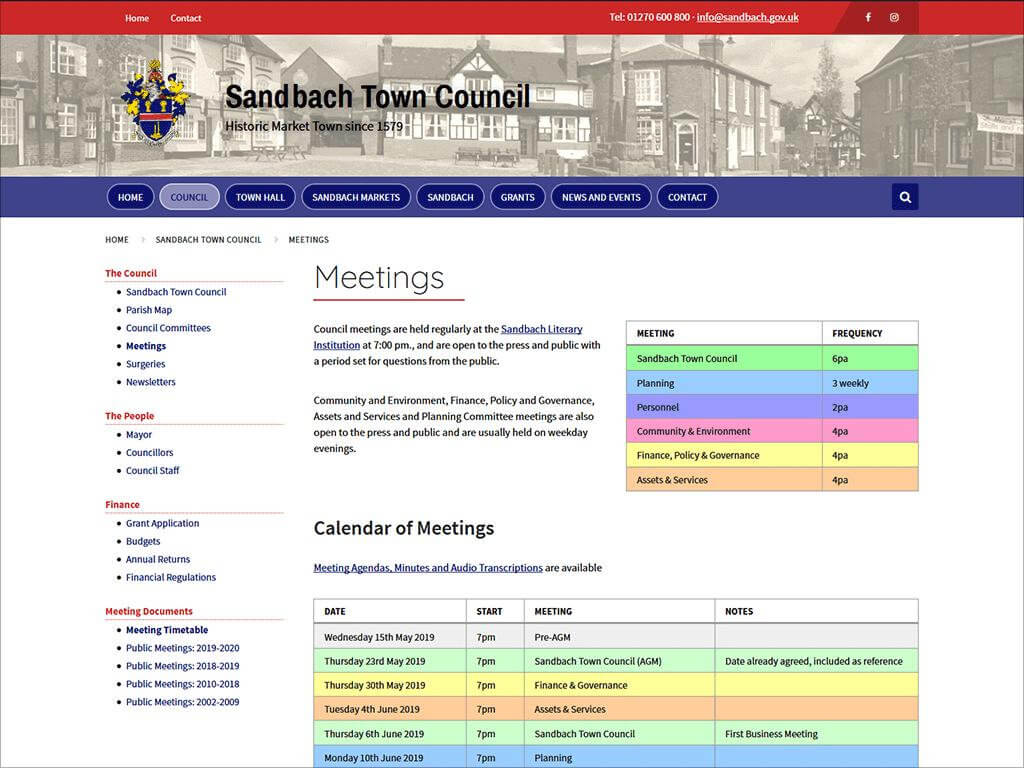This screenshot has width=1024, height=768.
Task: Click the blue Planning frequency row
Action: coord(772,383)
